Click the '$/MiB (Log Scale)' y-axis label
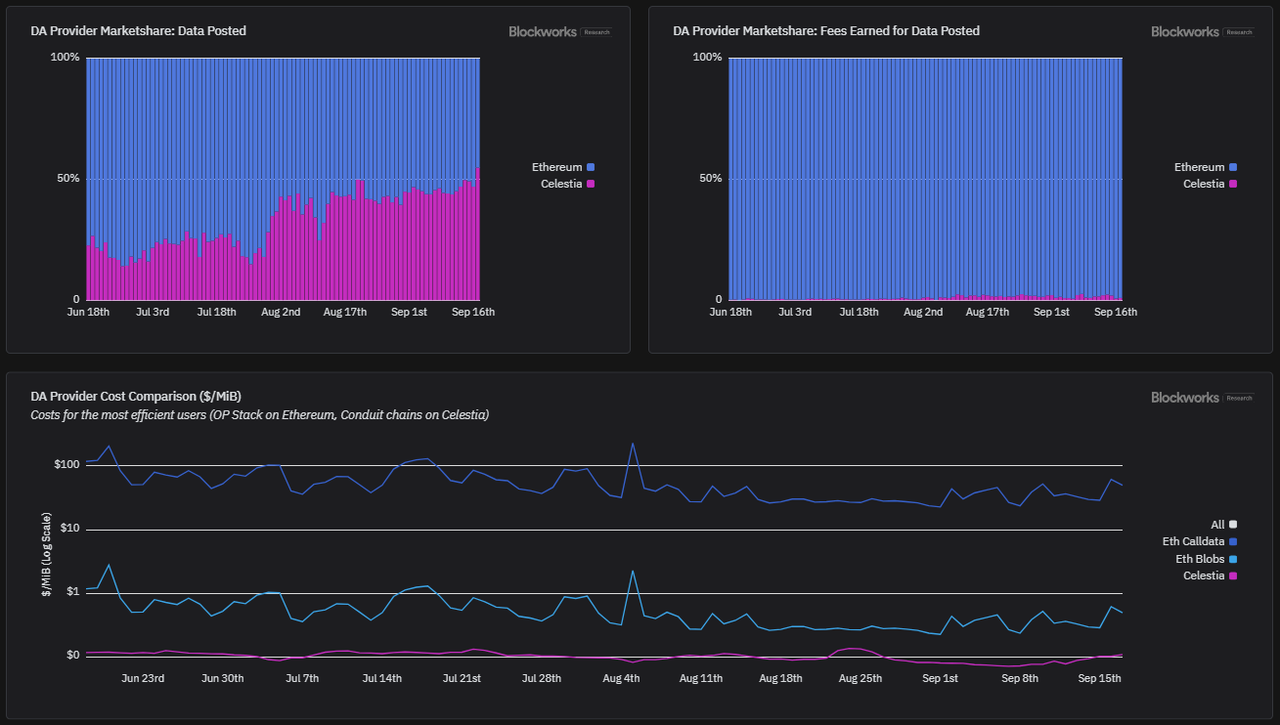 click(x=46, y=554)
